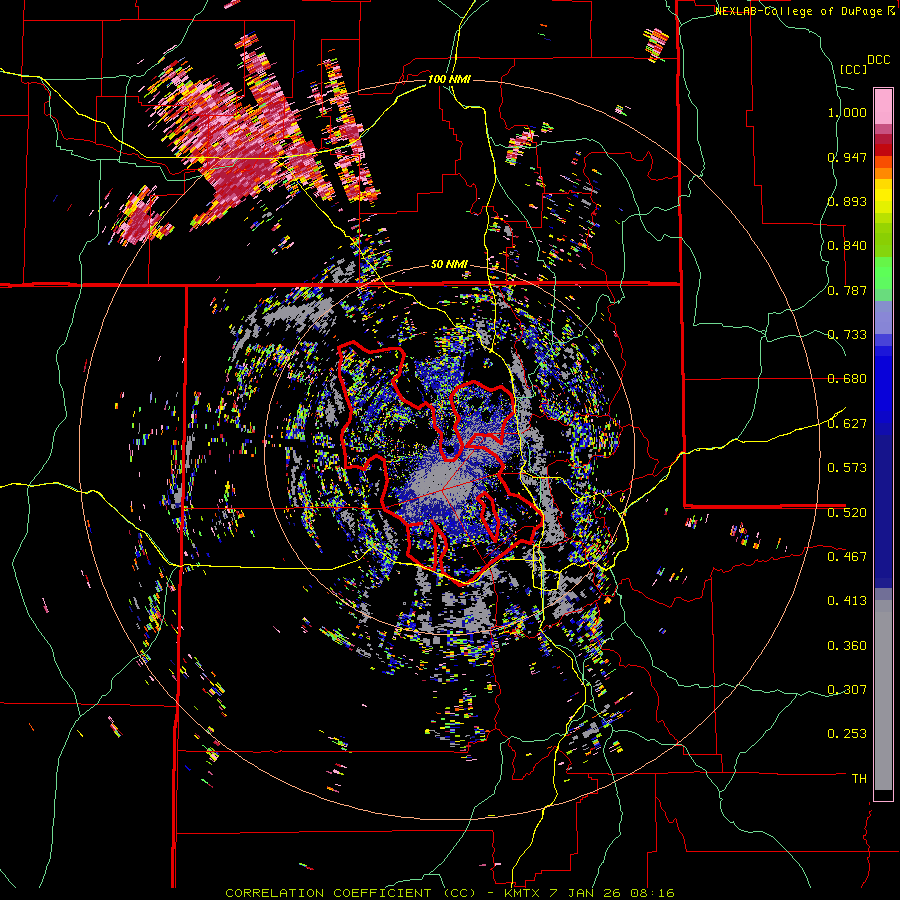This screenshot has height=900, width=900.
Task: Select the TH threshold label
Action: coord(859,779)
